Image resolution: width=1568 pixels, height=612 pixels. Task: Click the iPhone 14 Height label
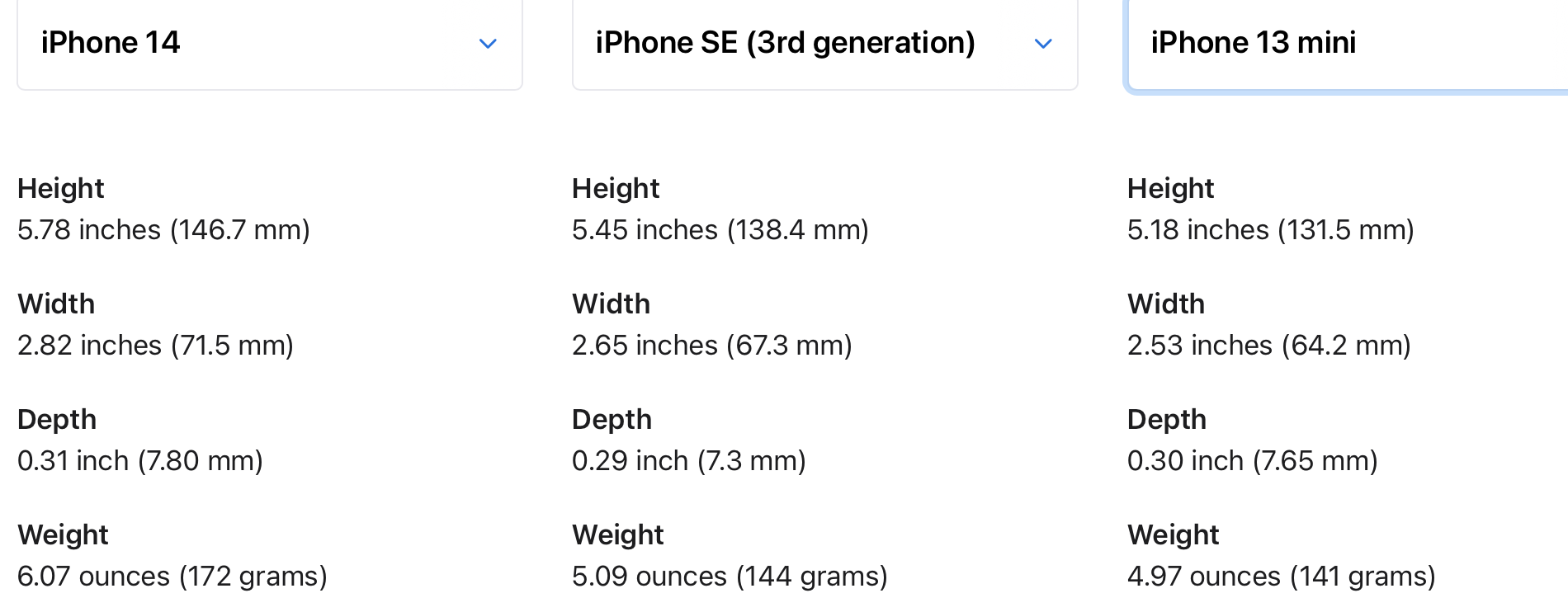click(61, 189)
